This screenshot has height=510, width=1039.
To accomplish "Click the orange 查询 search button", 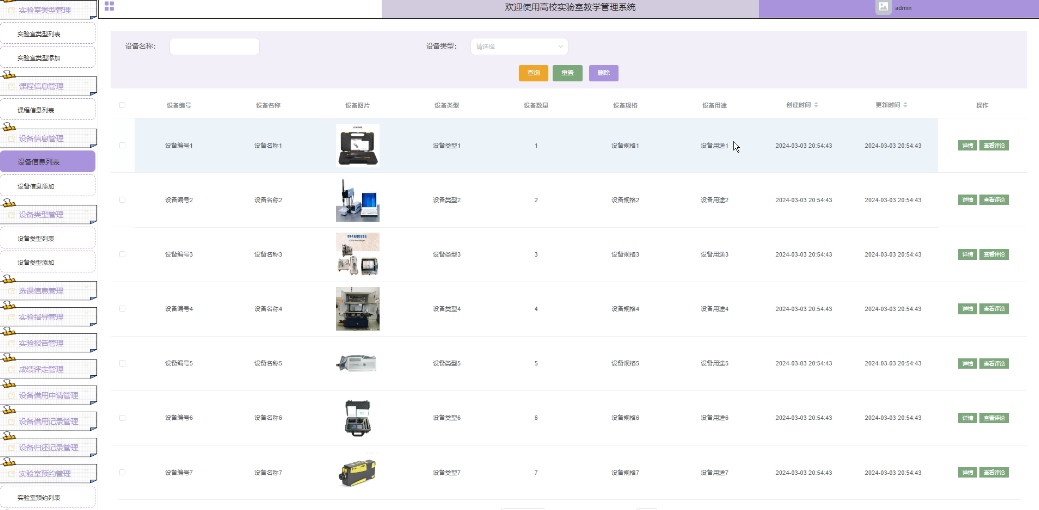I will tap(533, 73).
